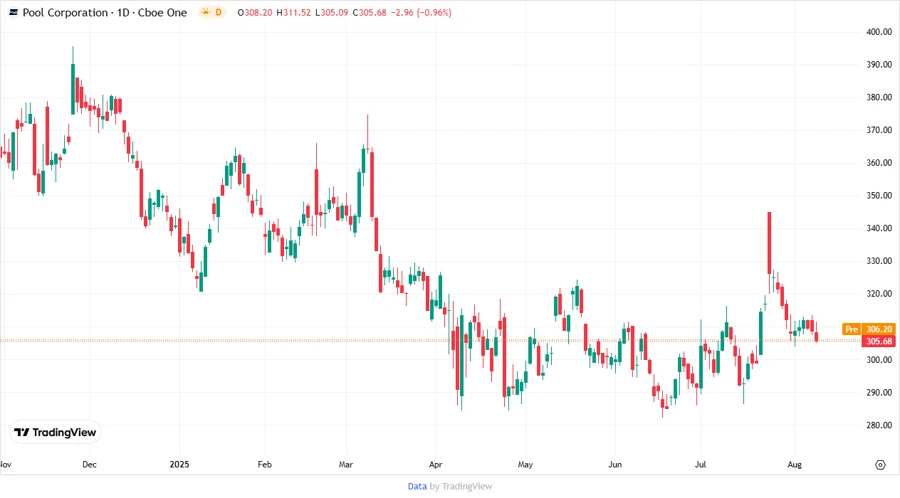Image resolution: width=900 pixels, height=498 pixels.
Task: Click the 2025 label on time axis
Action: (179, 464)
